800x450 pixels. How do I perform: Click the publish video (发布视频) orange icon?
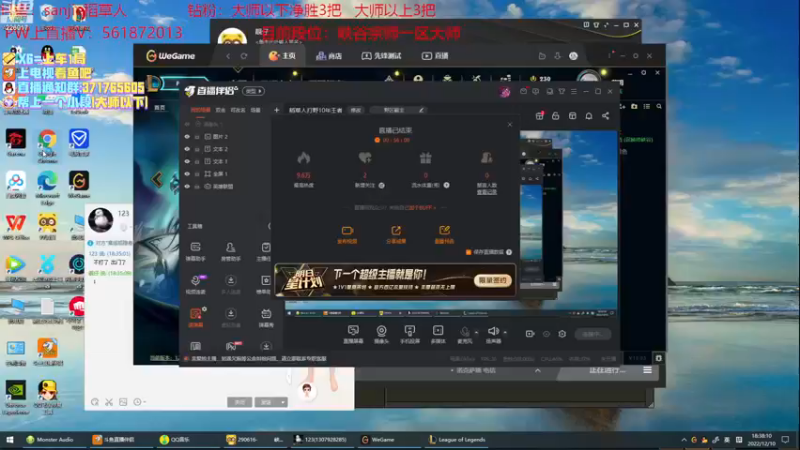(x=347, y=235)
